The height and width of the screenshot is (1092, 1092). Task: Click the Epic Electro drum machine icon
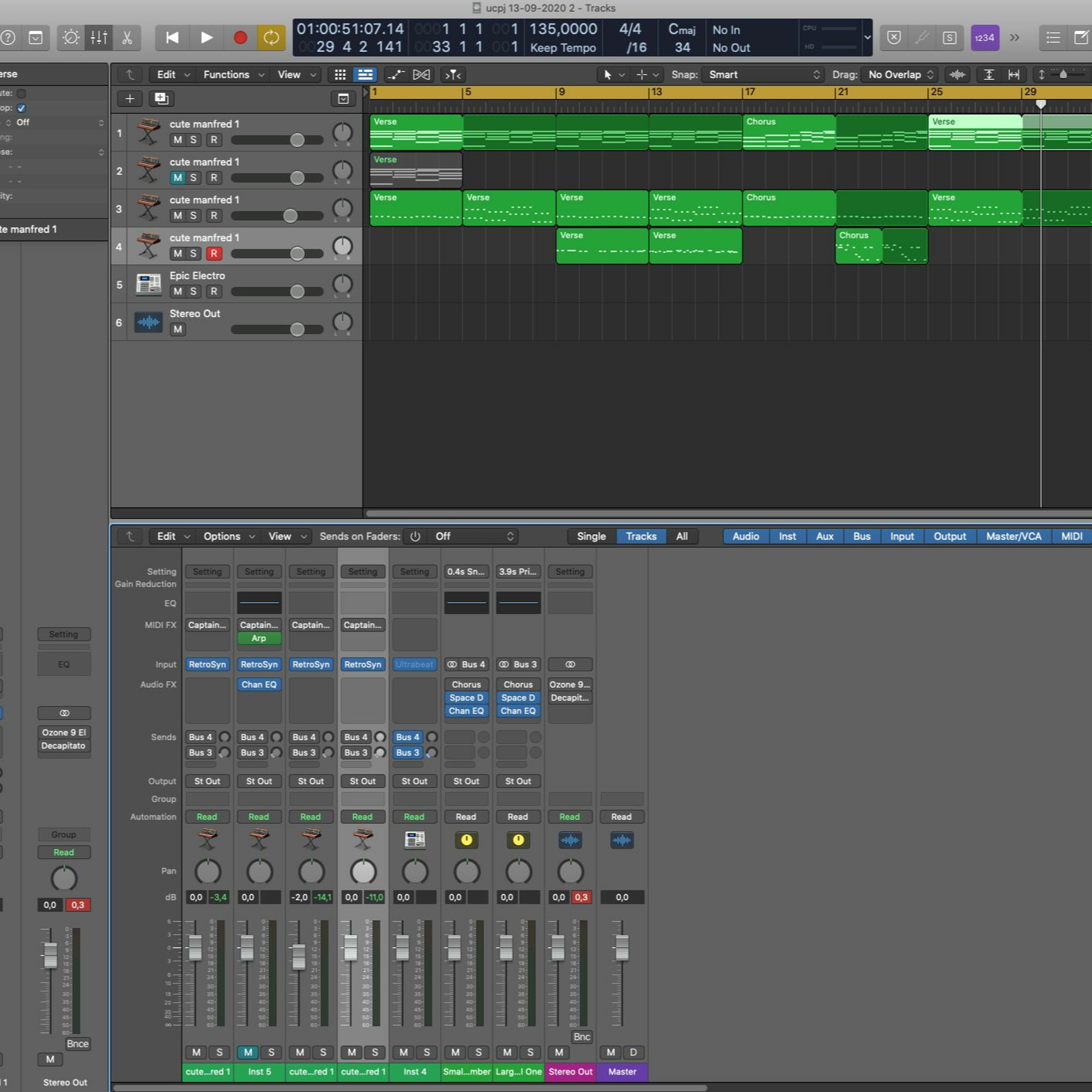[x=149, y=284]
